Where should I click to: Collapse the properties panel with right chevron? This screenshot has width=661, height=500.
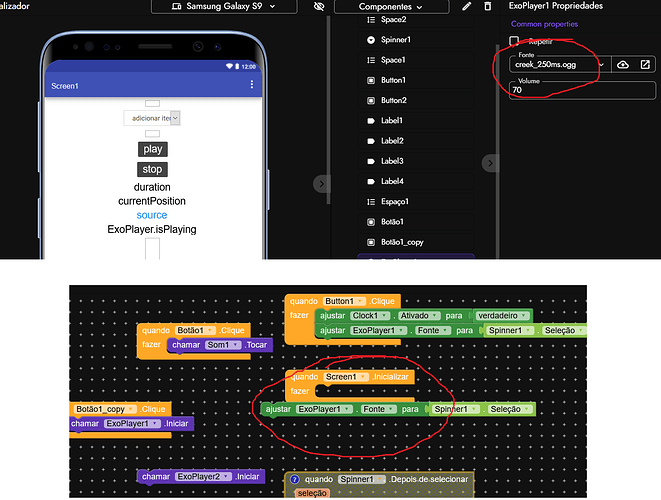pos(490,163)
